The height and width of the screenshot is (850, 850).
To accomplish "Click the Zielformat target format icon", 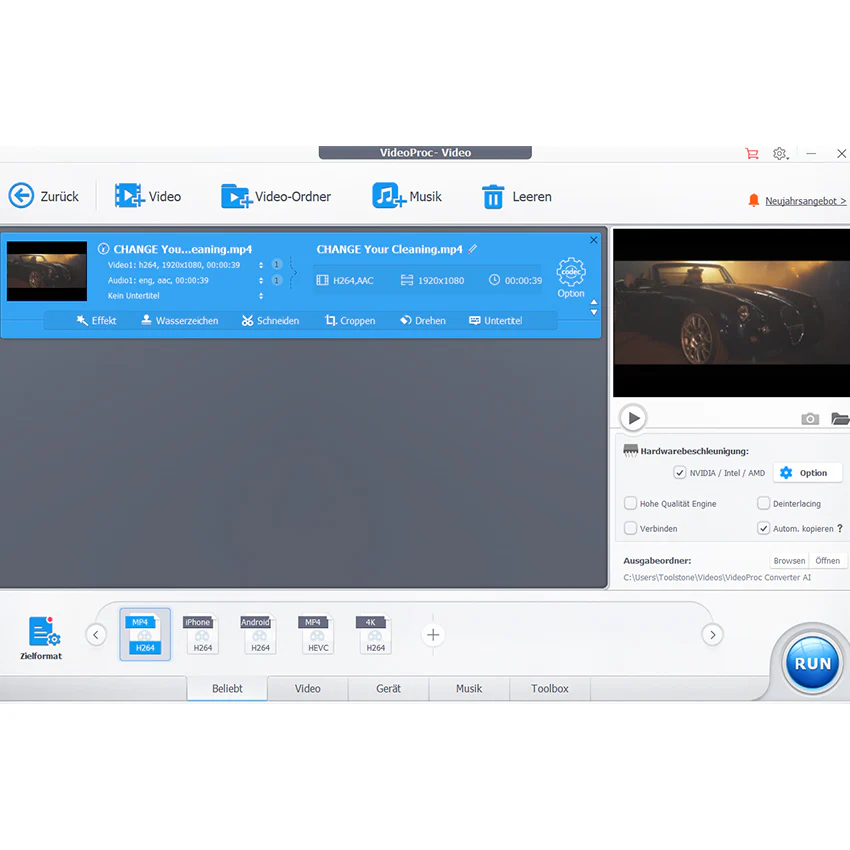I will click(44, 632).
